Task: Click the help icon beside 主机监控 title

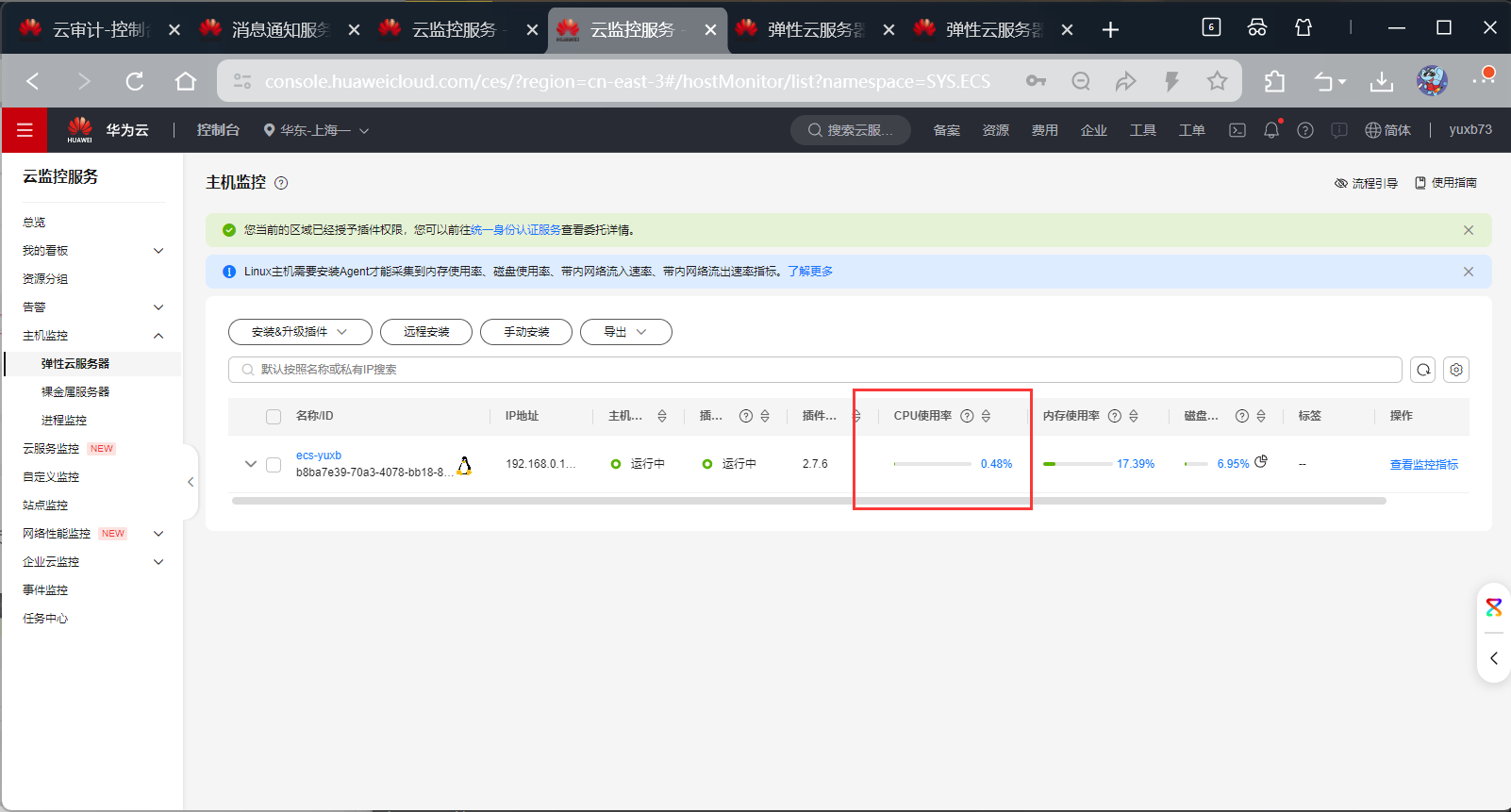Action: tap(281, 183)
